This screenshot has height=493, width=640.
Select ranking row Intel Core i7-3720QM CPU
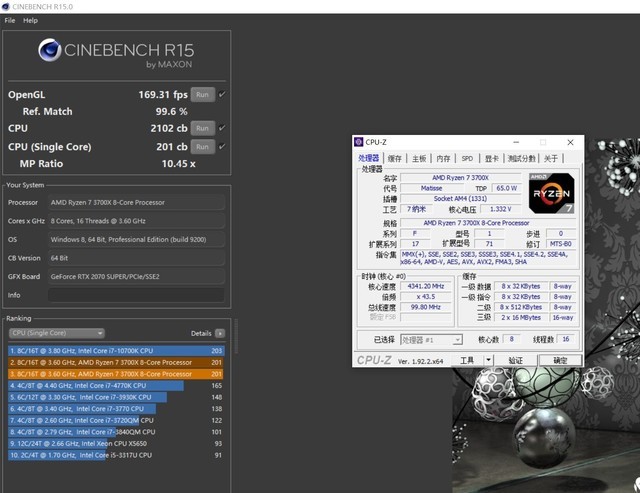pyautogui.click(x=116, y=420)
